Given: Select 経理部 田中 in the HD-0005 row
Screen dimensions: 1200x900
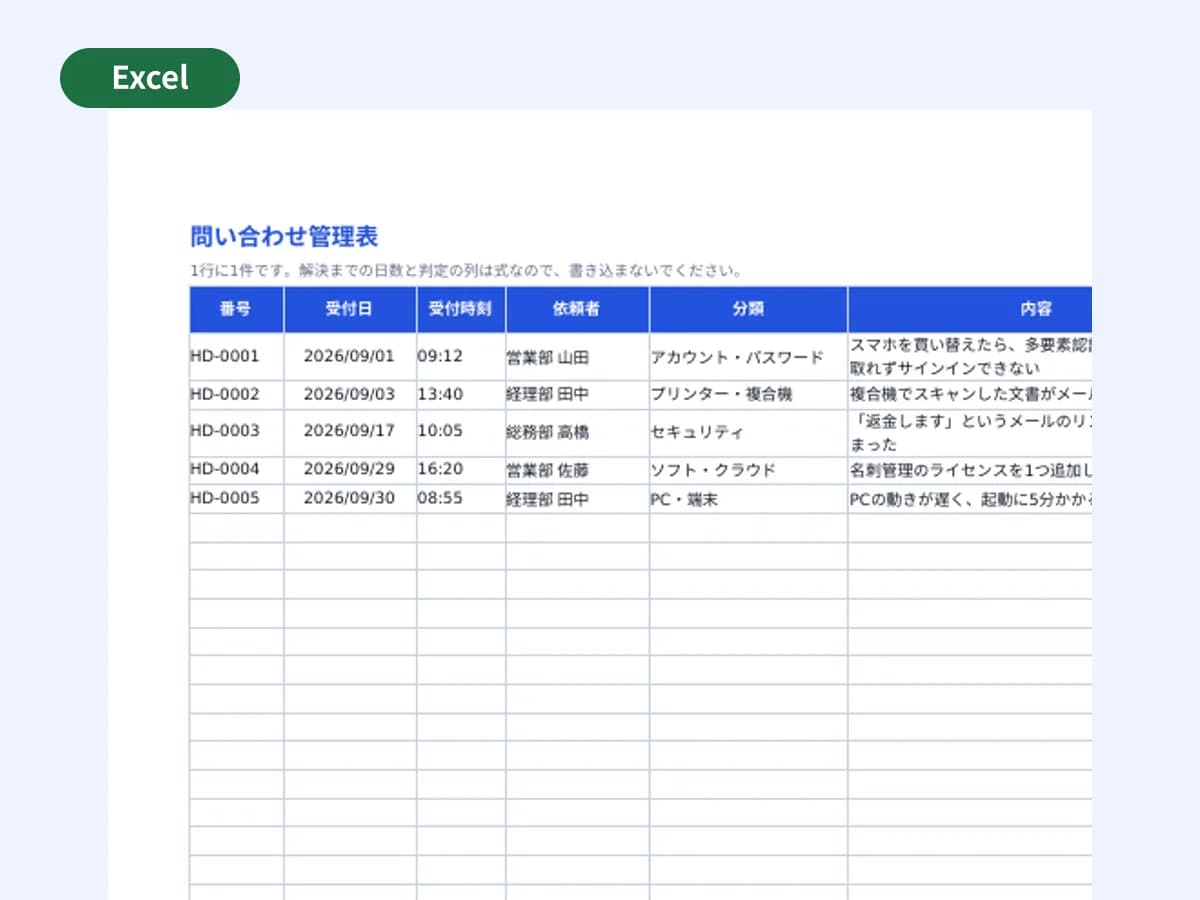Looking at the screenshot, I should pos(577,499).
